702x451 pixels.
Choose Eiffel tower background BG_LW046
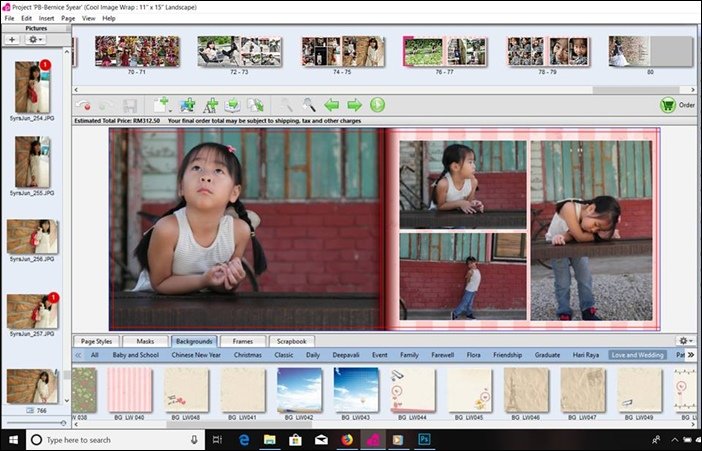(526, 390)
